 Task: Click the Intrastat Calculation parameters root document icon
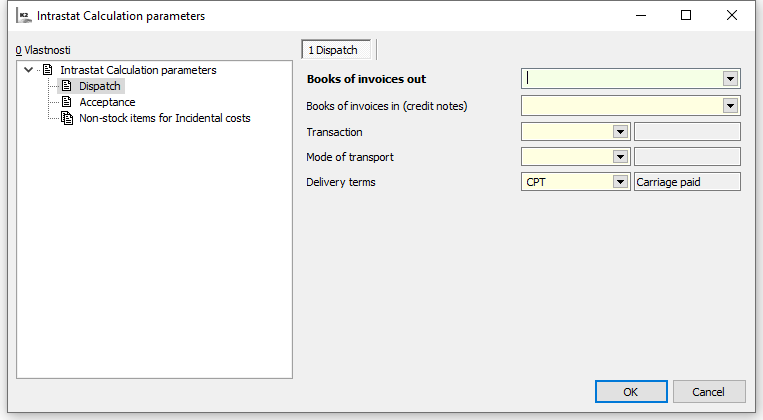coord(47,70)
